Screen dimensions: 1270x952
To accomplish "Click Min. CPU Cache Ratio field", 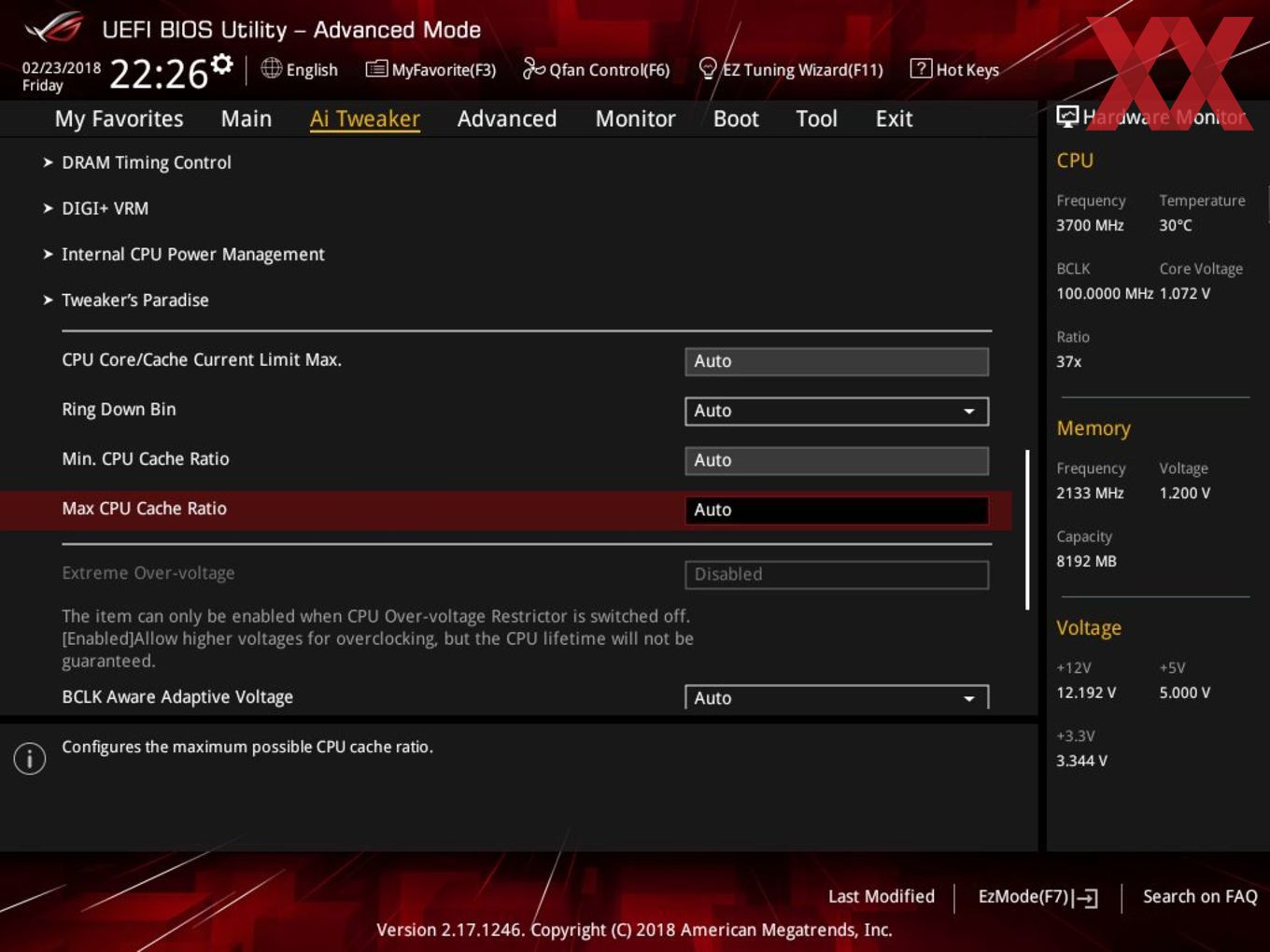I will click(837, 460).
